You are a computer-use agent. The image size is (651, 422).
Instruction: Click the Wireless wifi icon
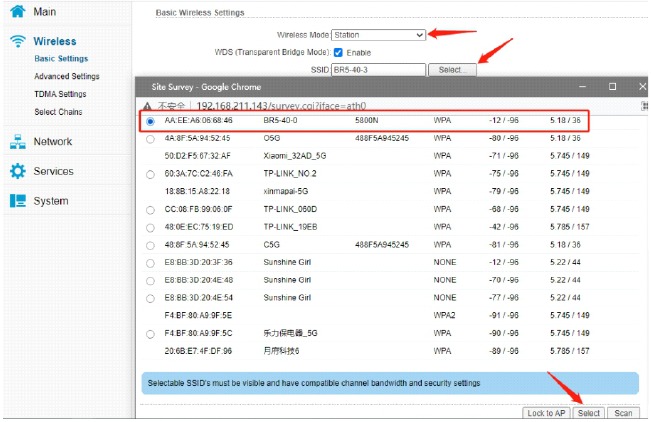pos(18,41)
